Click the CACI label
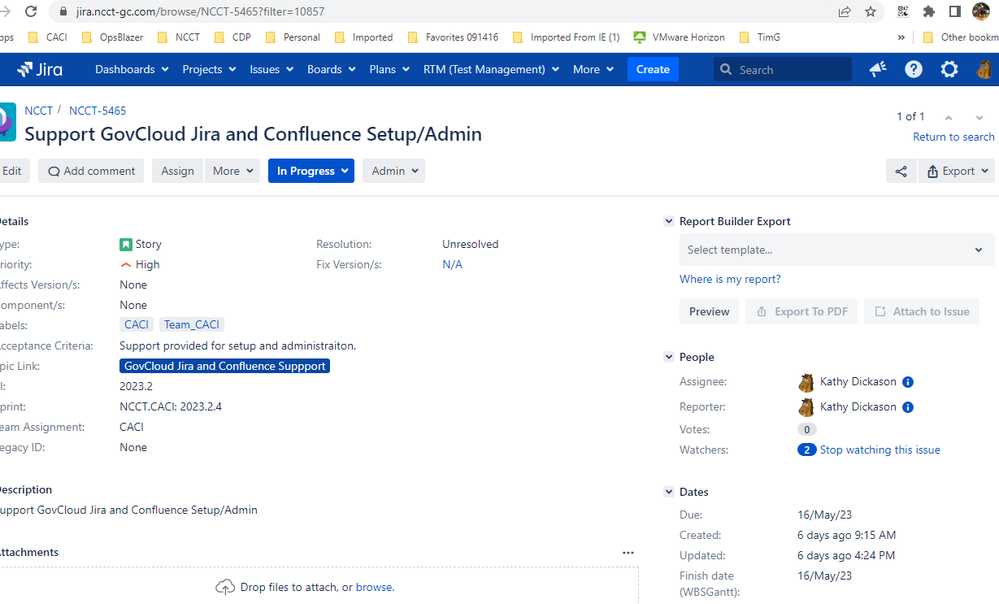 click(136, 325)
